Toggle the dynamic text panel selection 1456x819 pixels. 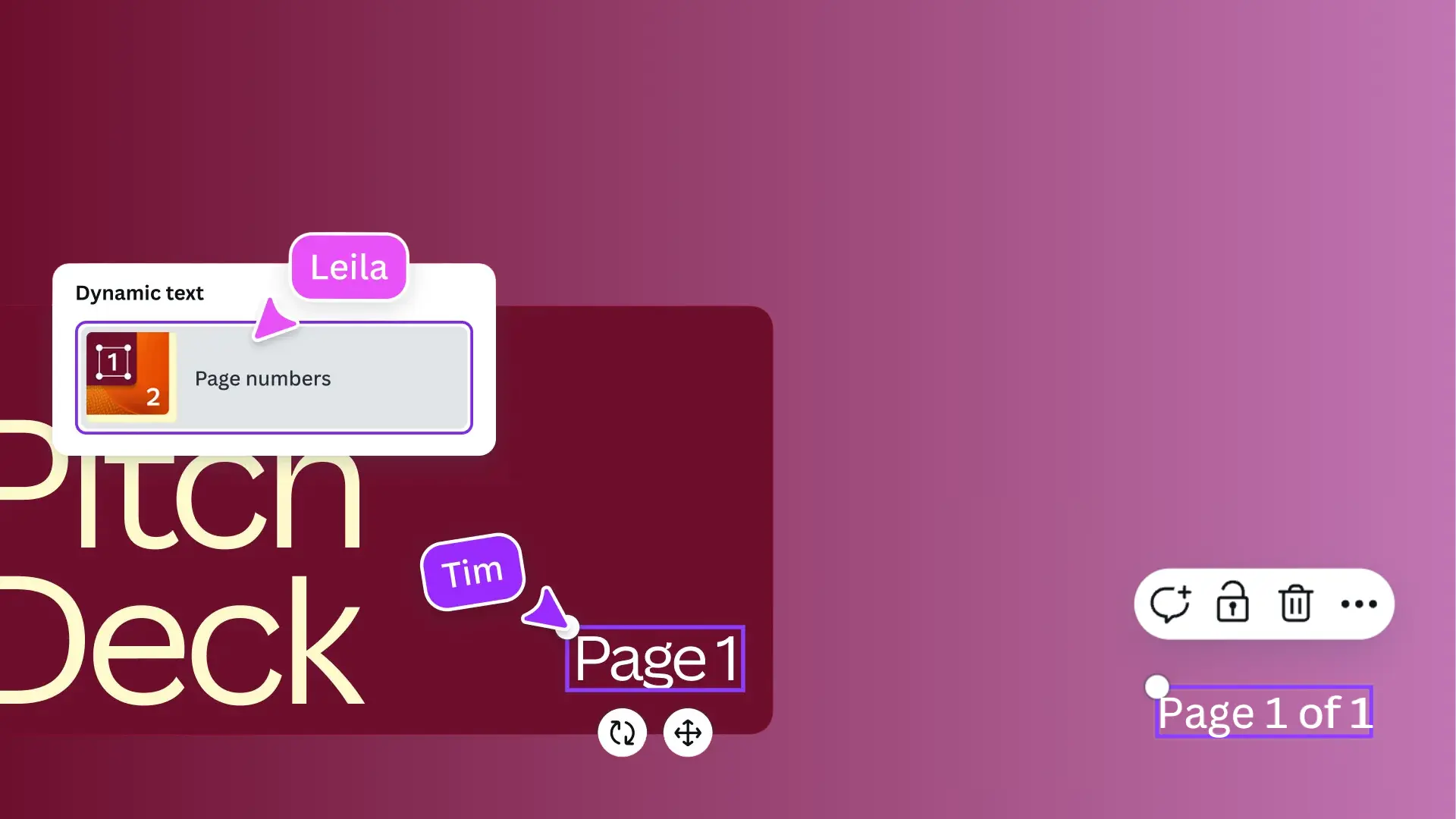point(275,378)
